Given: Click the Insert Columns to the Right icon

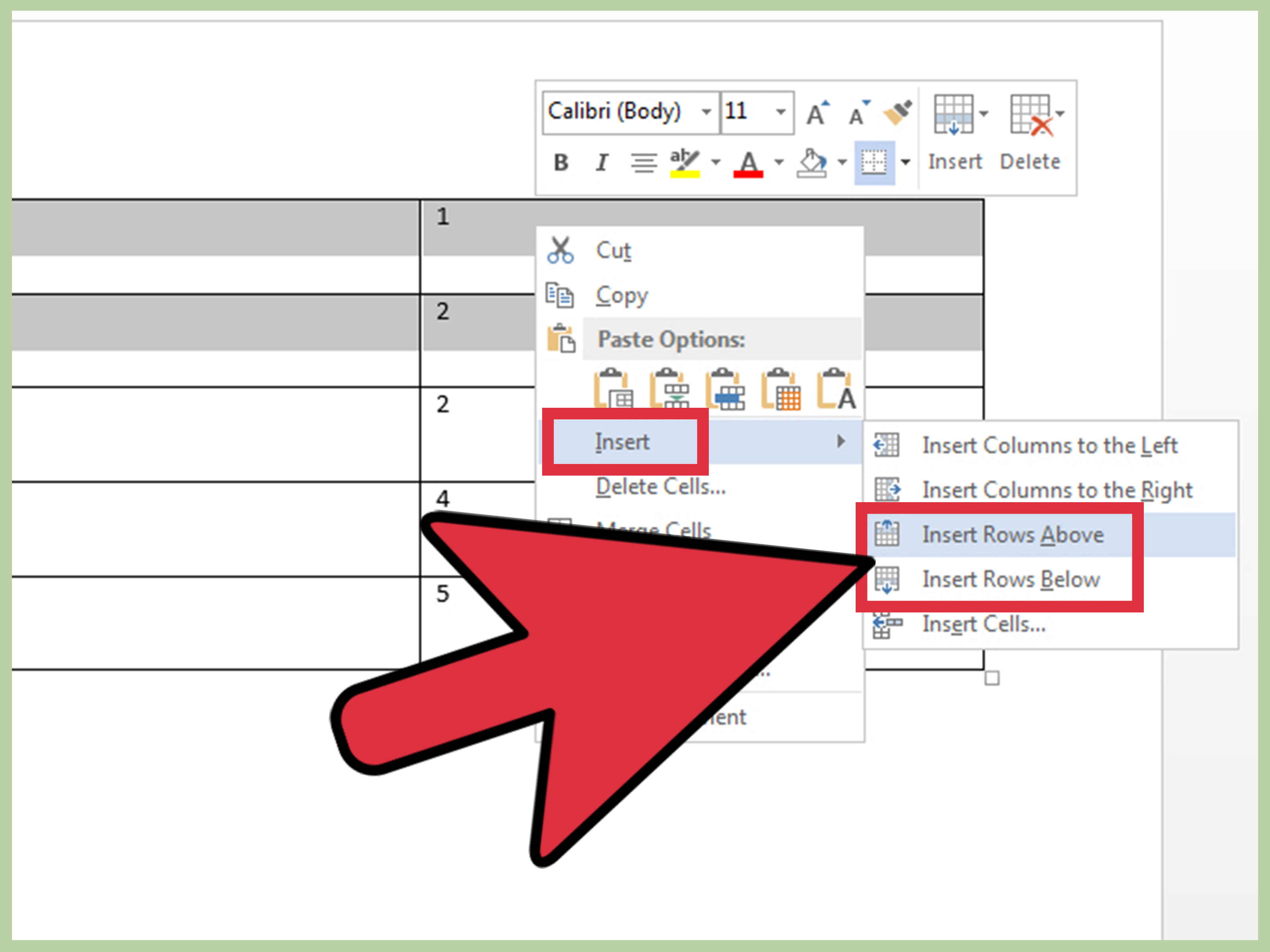Looking at the screenshot, I should 887,489.
